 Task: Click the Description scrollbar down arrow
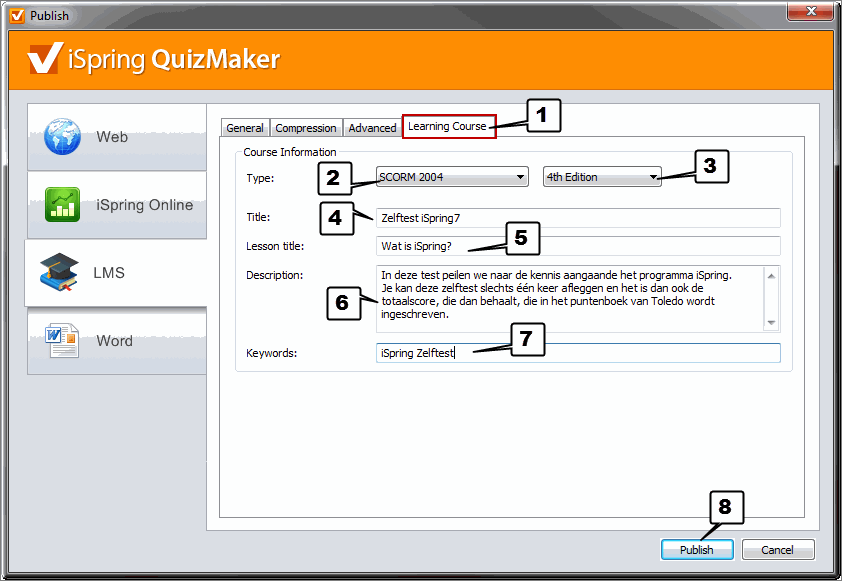[x=771, y=322]
